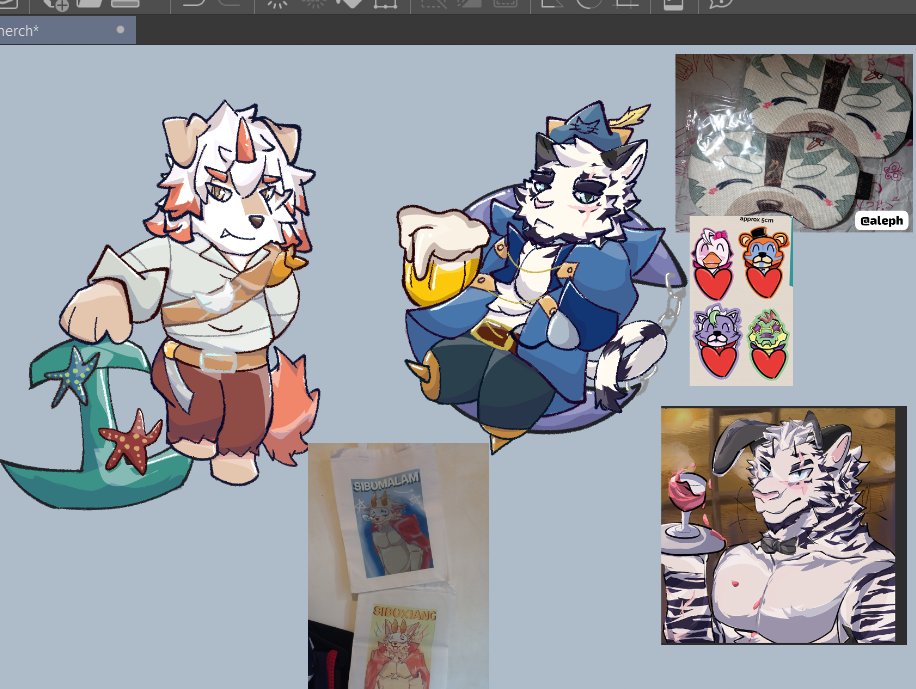Click the Undo arrow icon
This screenshot has width=916, height=689.
click(x=194, y=3)
